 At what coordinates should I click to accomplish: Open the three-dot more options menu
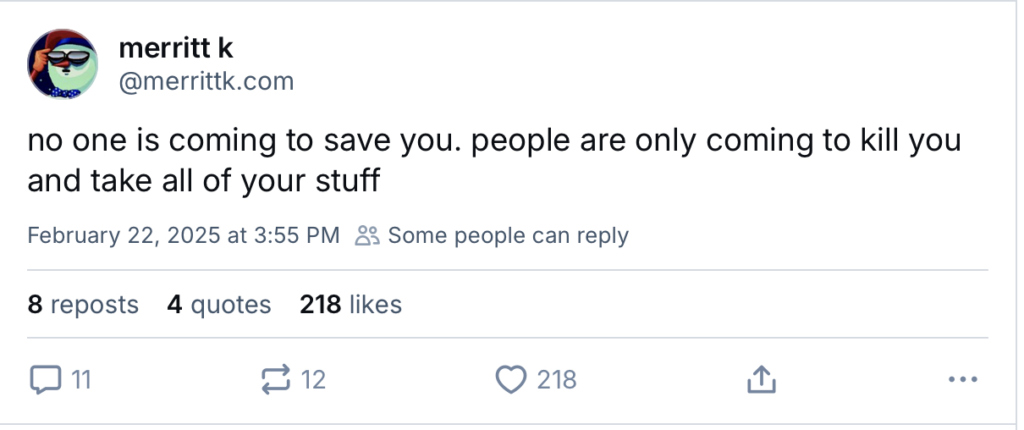pos(961,380)
